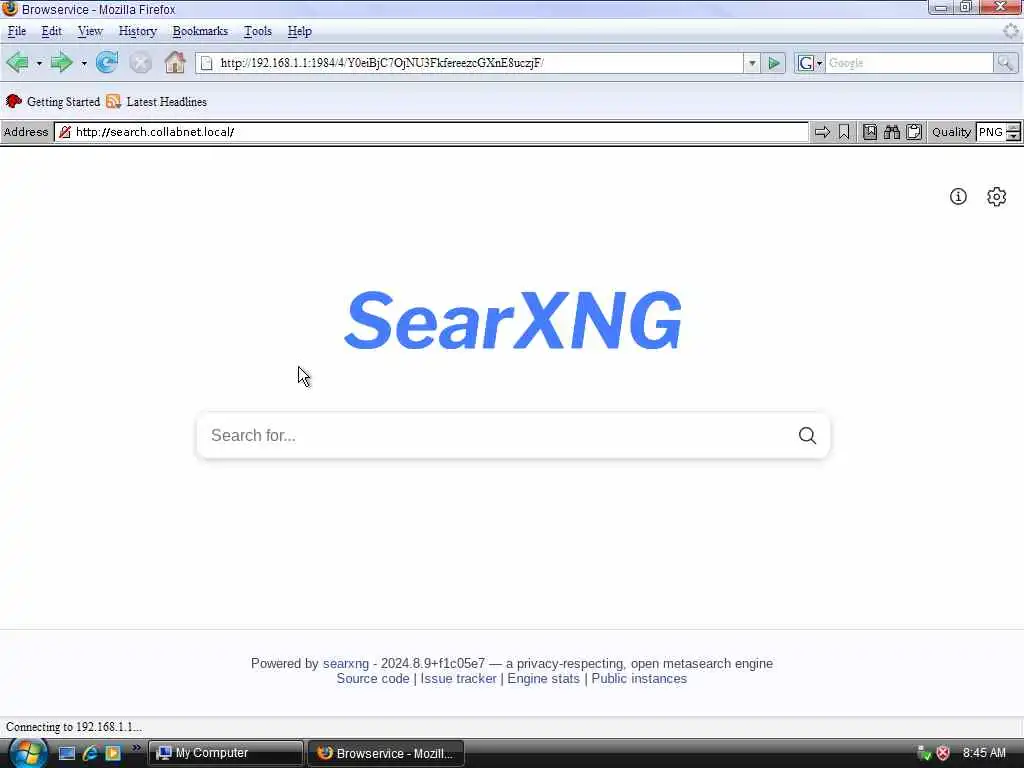
Task: Click the Browservice clipboard icon
Action: (x=914, y=132)
